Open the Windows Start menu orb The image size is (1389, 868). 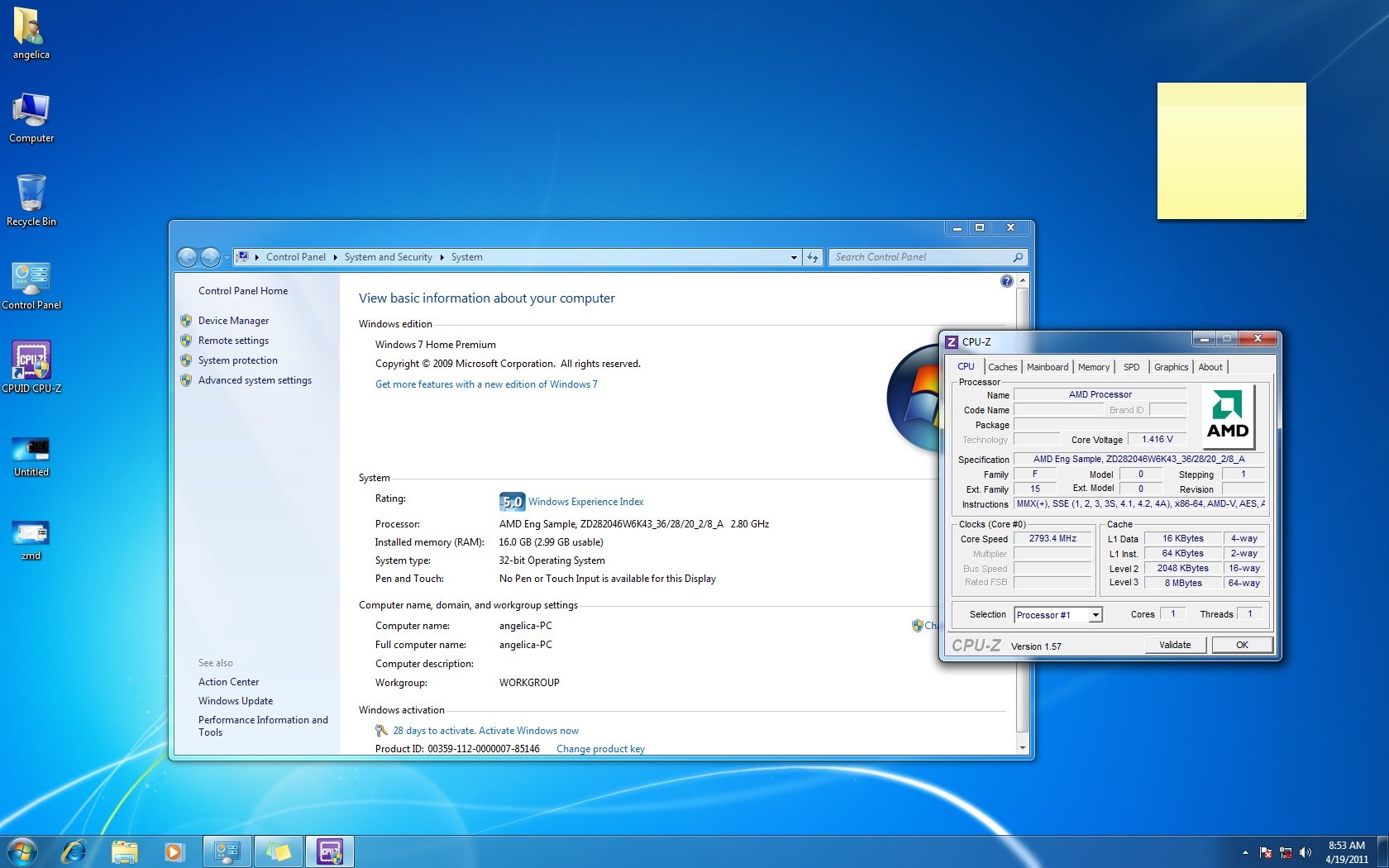[x=22, y=851]
